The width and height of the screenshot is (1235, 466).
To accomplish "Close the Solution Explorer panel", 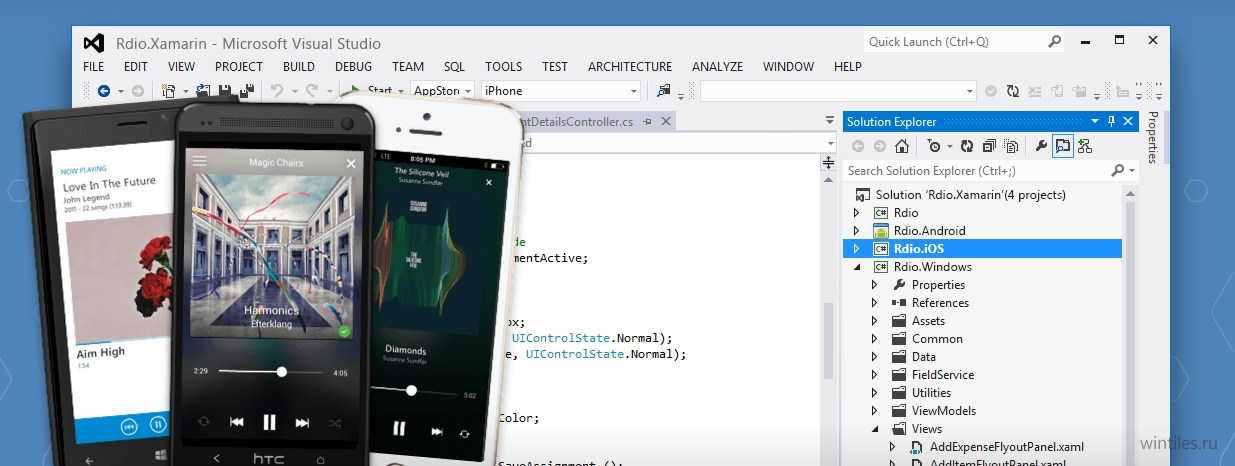I will pyautogui.click(x=1128, y=121).
